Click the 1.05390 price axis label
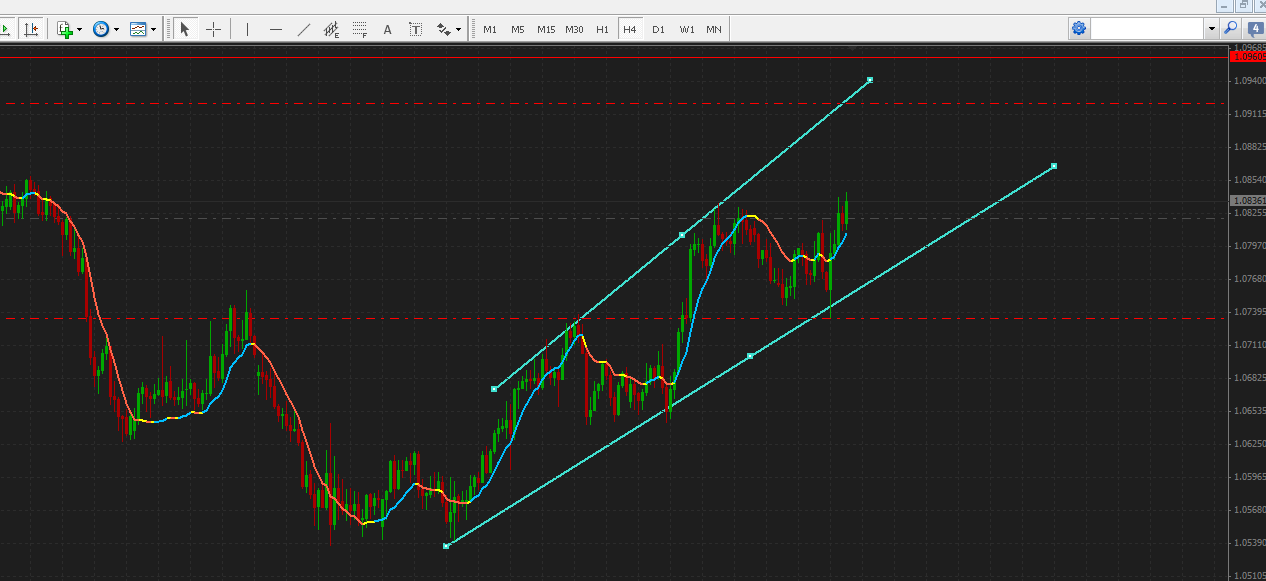The image size is (1266, 581). tap(1249, 542)
